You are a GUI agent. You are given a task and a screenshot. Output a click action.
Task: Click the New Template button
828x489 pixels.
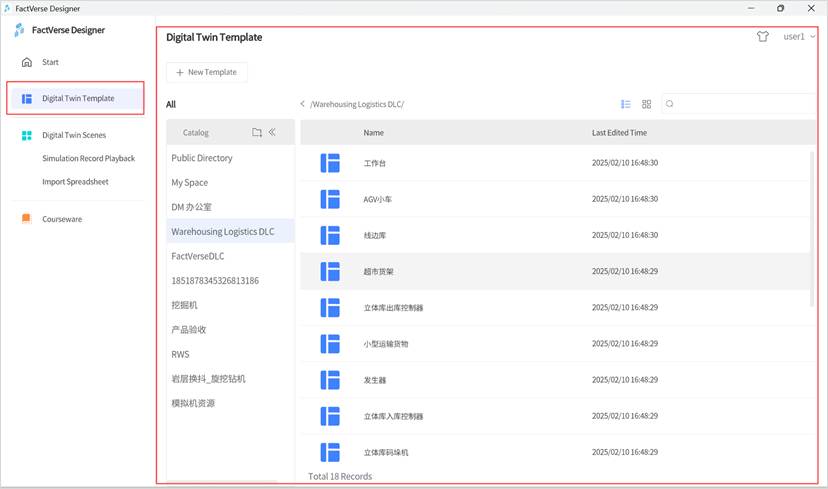207,73
